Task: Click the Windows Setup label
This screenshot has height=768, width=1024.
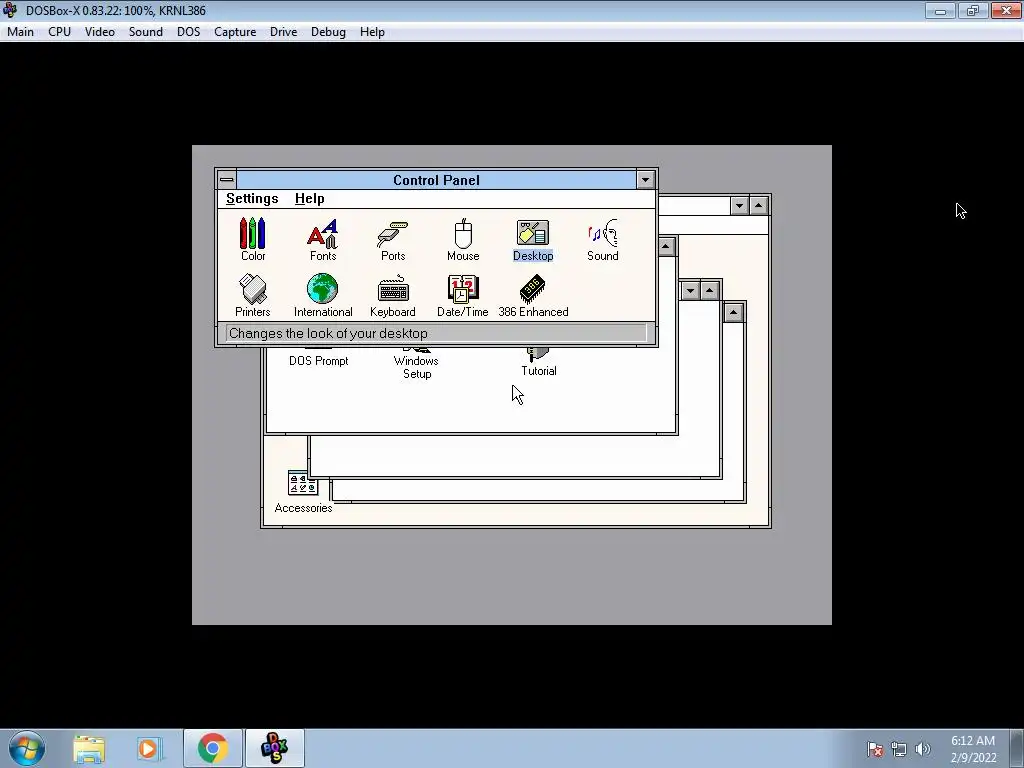Action: coord(417,367)
